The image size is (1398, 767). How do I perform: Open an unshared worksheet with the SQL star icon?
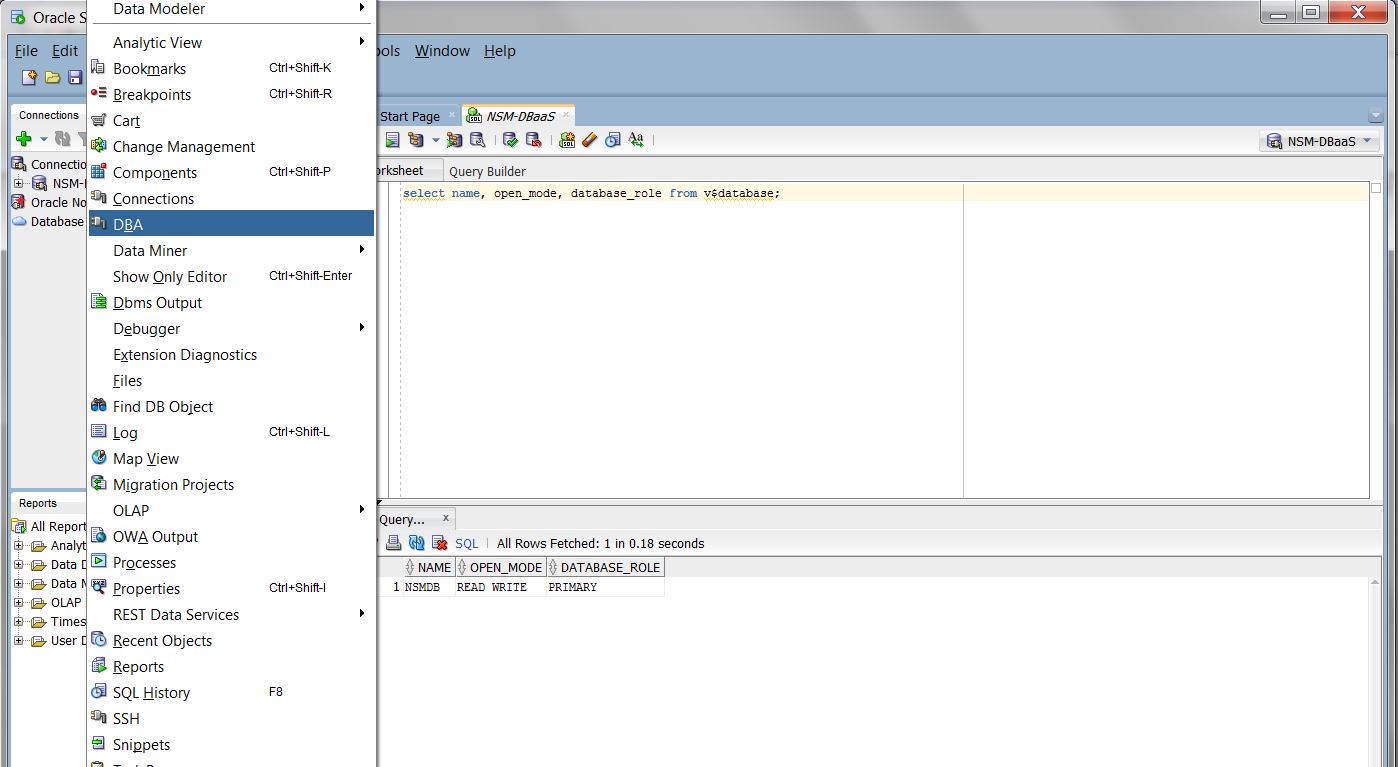click(567, 139)
